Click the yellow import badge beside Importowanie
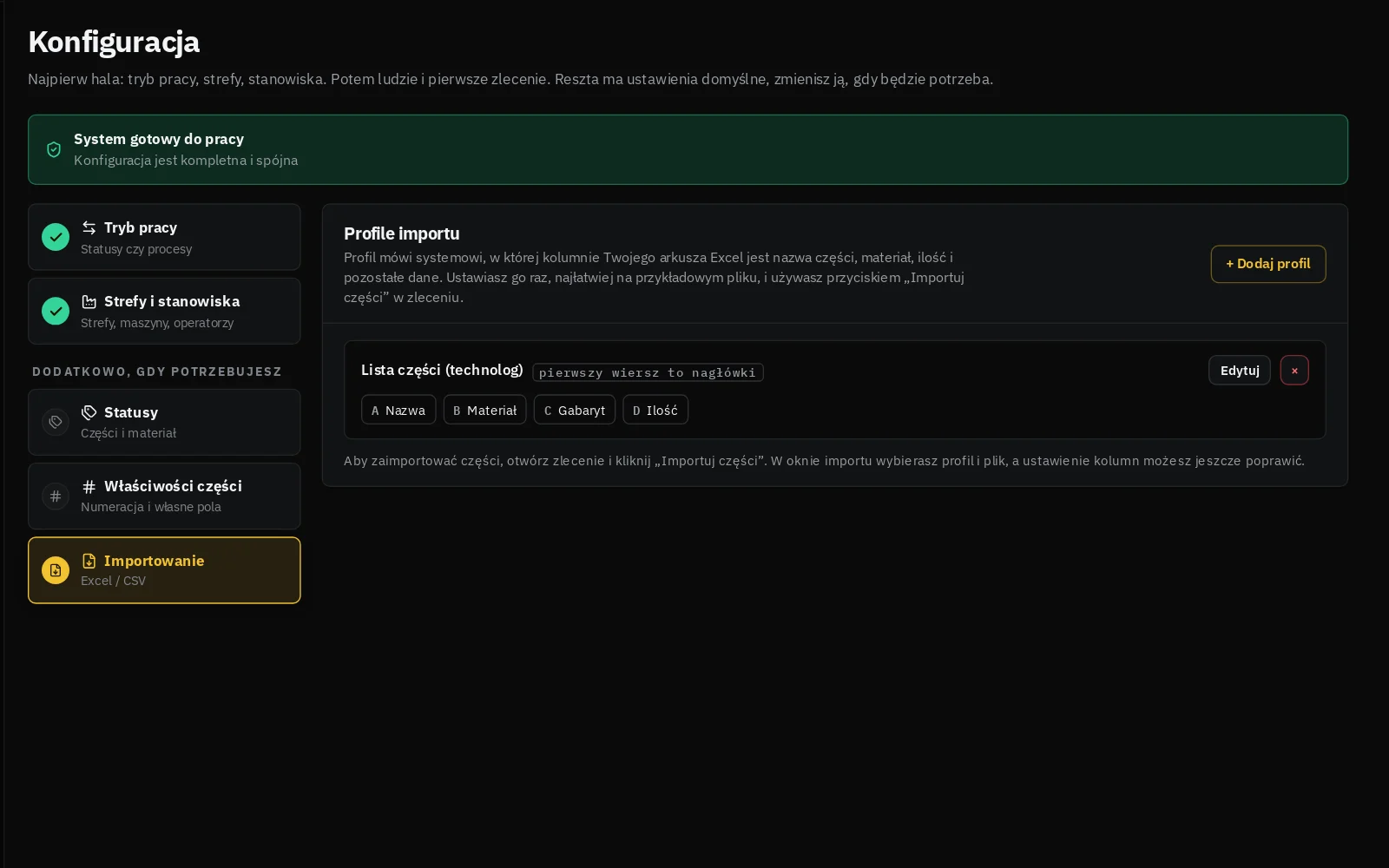This screenshot has width=1389, height=868. pyautogui.click(x=56, y=570)
